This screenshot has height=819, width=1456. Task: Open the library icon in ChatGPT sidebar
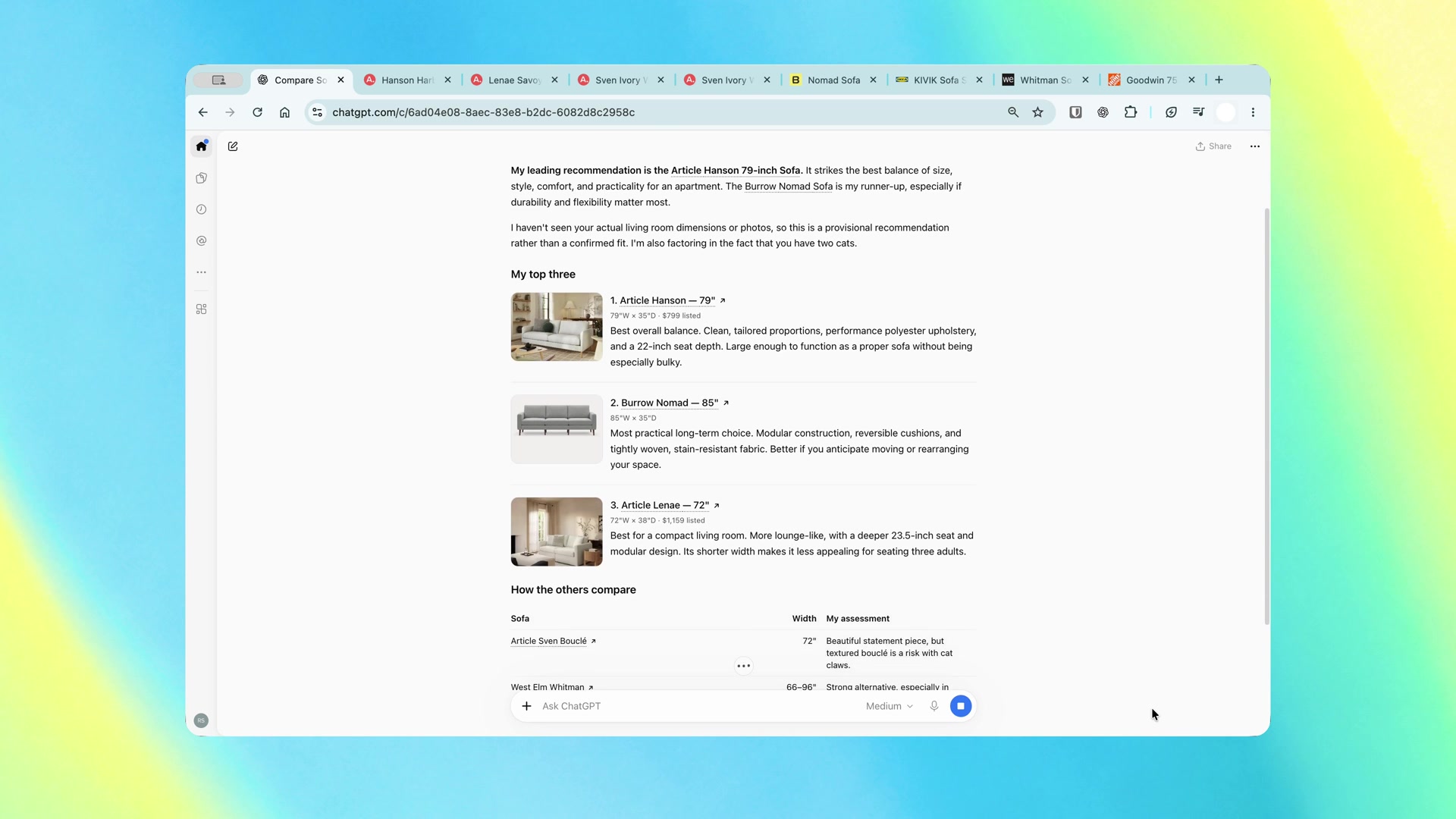coord(201,178)
